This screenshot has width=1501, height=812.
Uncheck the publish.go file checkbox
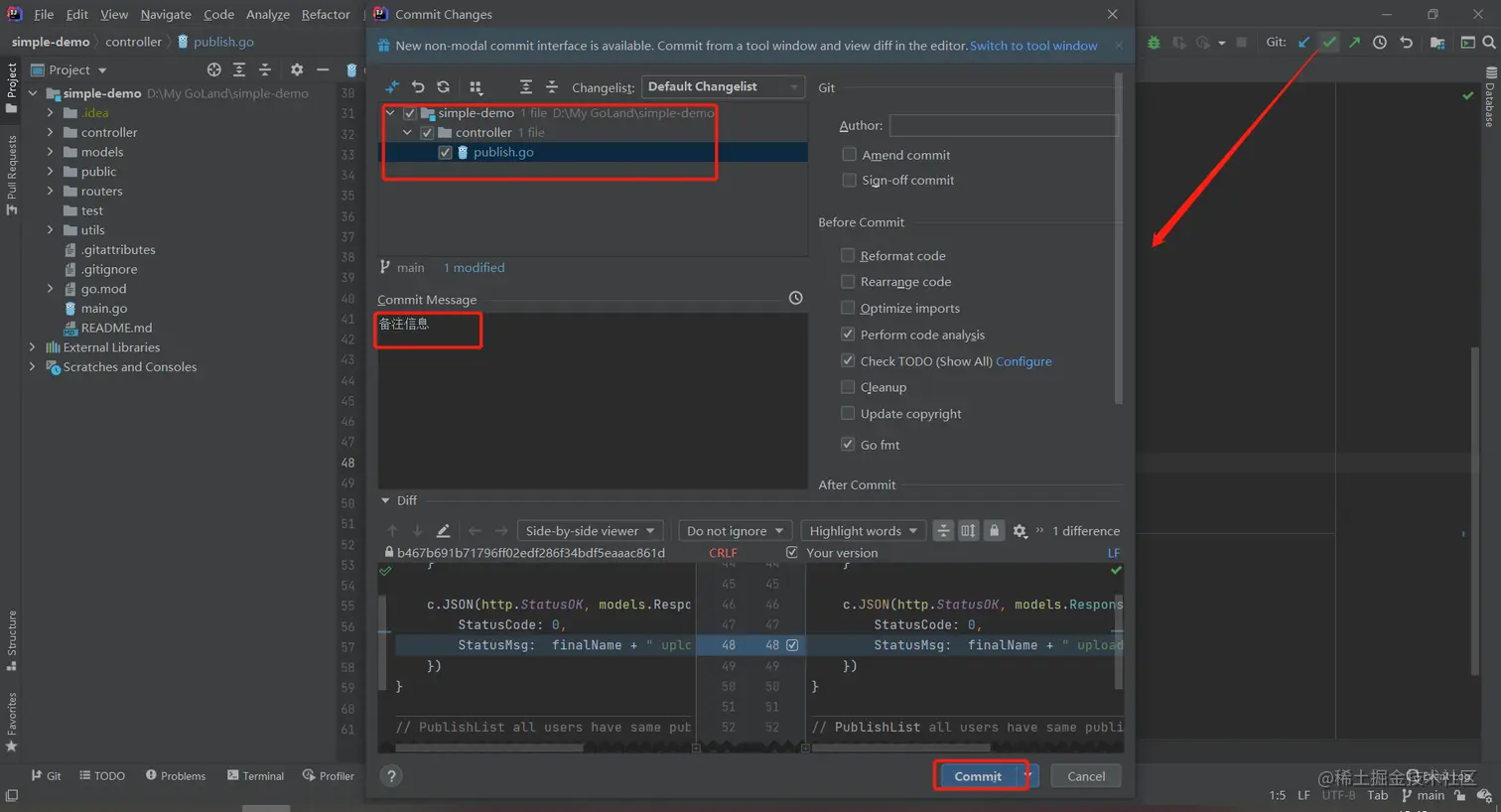pos(445,152)
